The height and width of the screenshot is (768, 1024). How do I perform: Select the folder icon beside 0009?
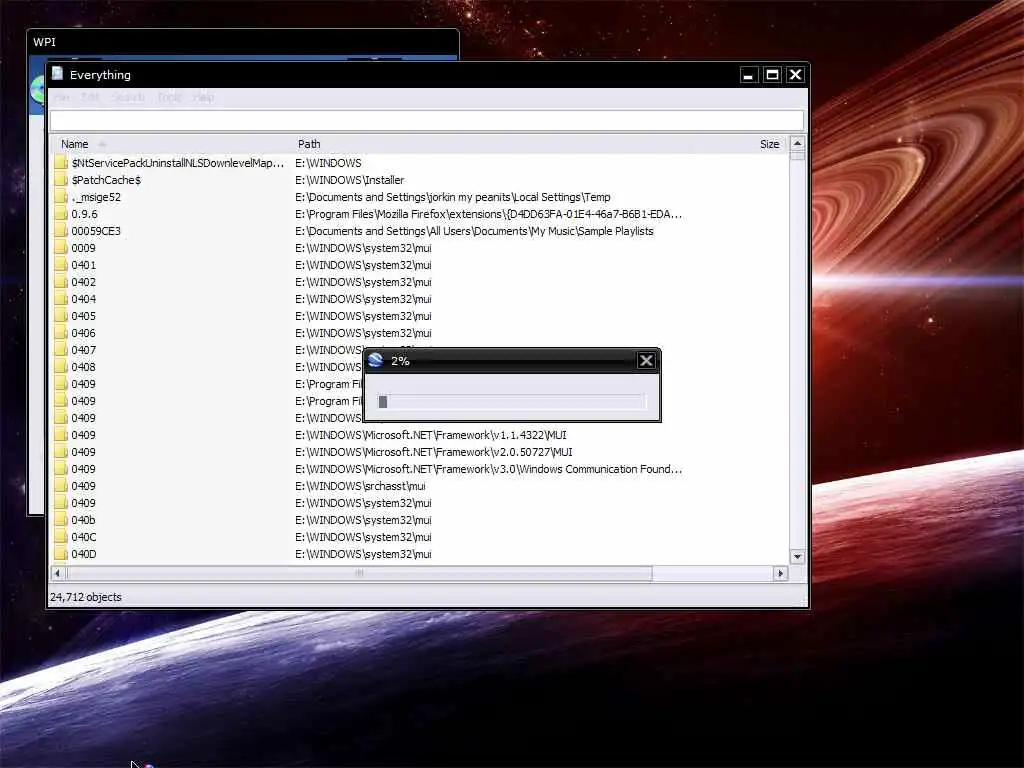61,248
